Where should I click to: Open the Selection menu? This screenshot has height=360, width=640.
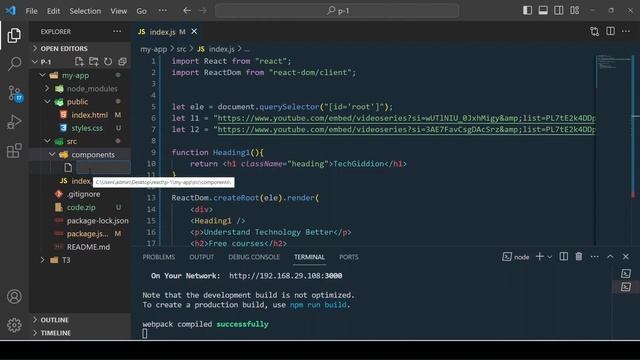pos(85,11)
